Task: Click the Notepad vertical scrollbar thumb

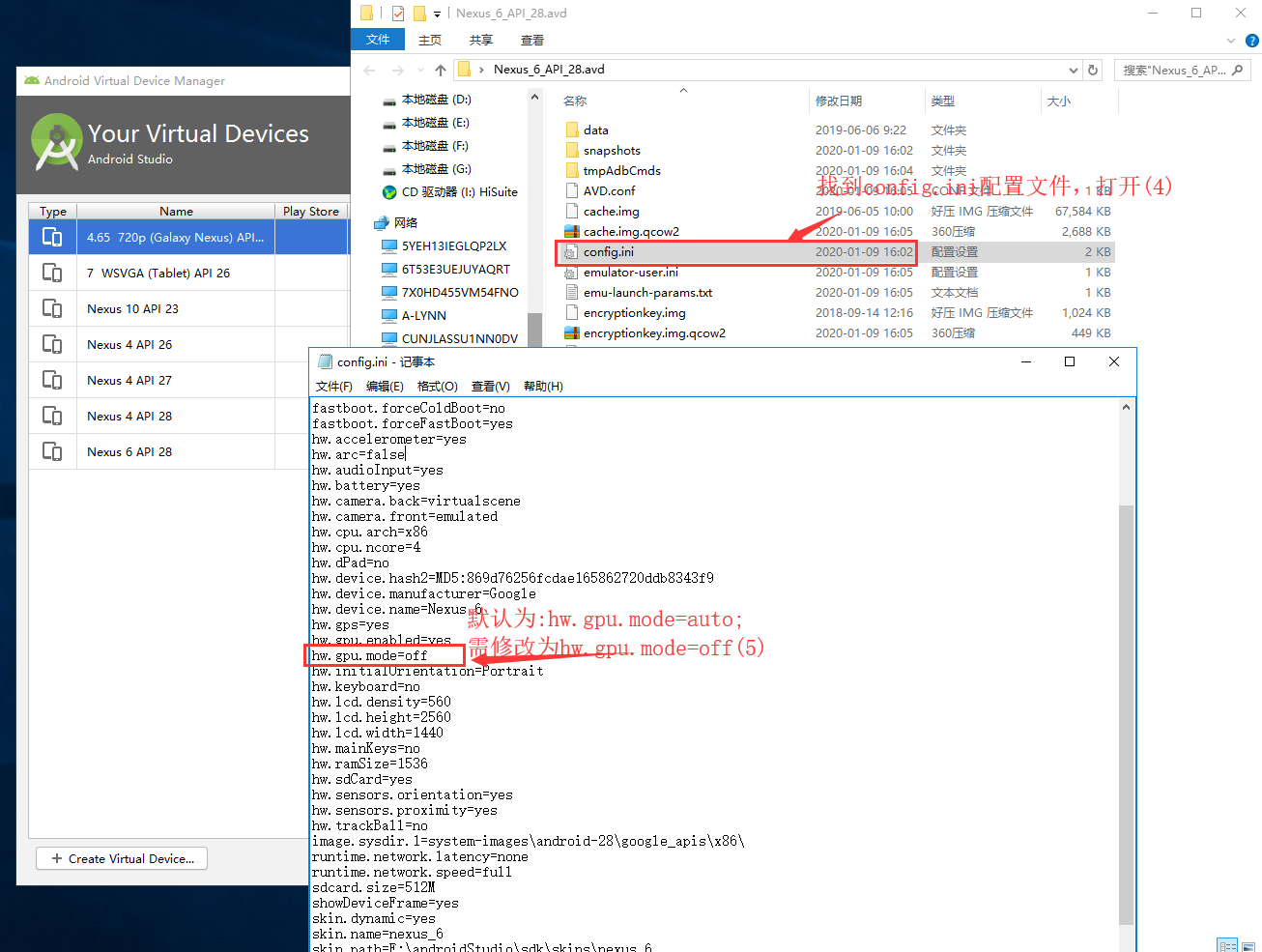Action: point(1126,713)
